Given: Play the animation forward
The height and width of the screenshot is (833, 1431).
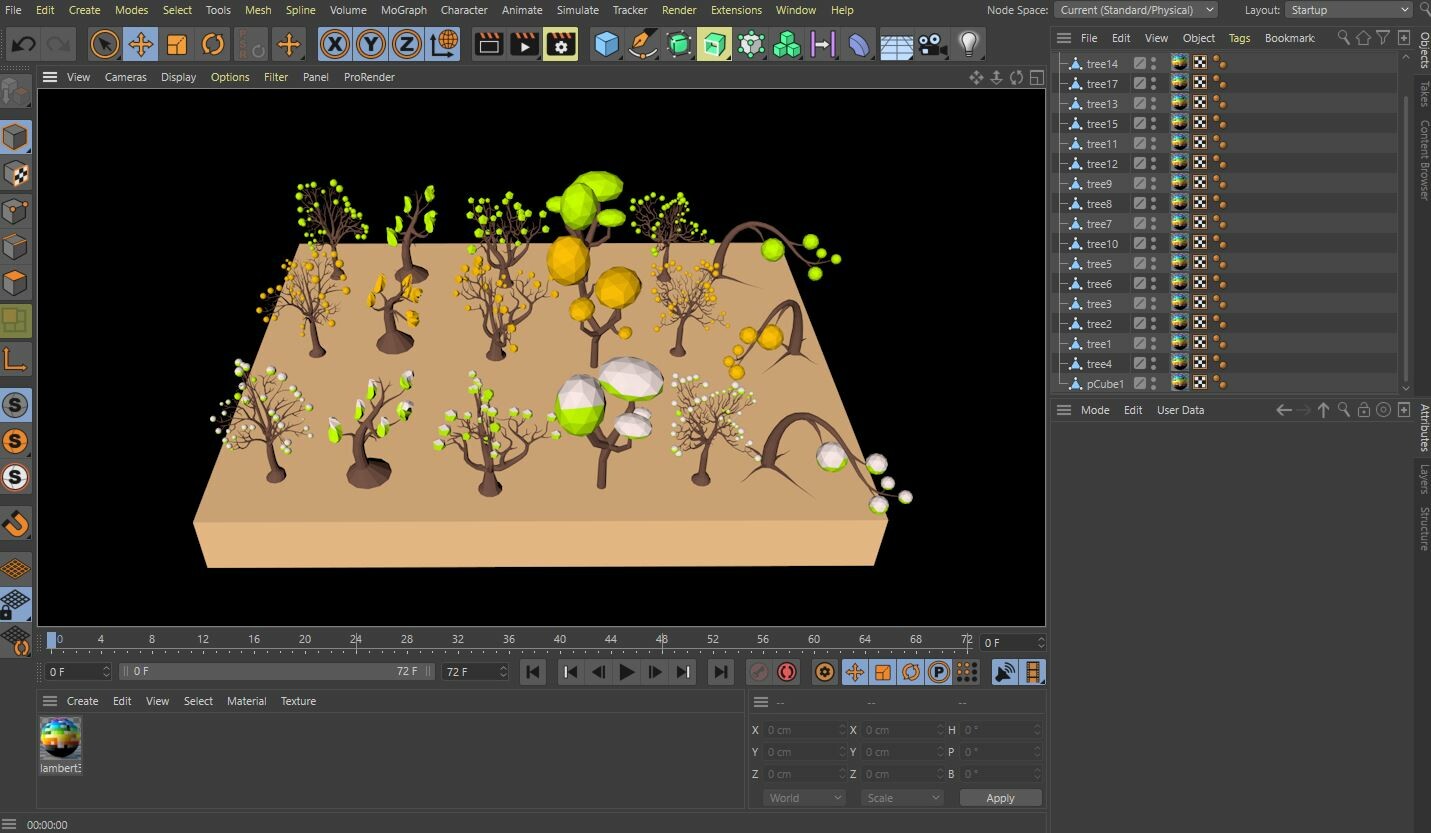Looking at the screenshot, I should point(626,672).
